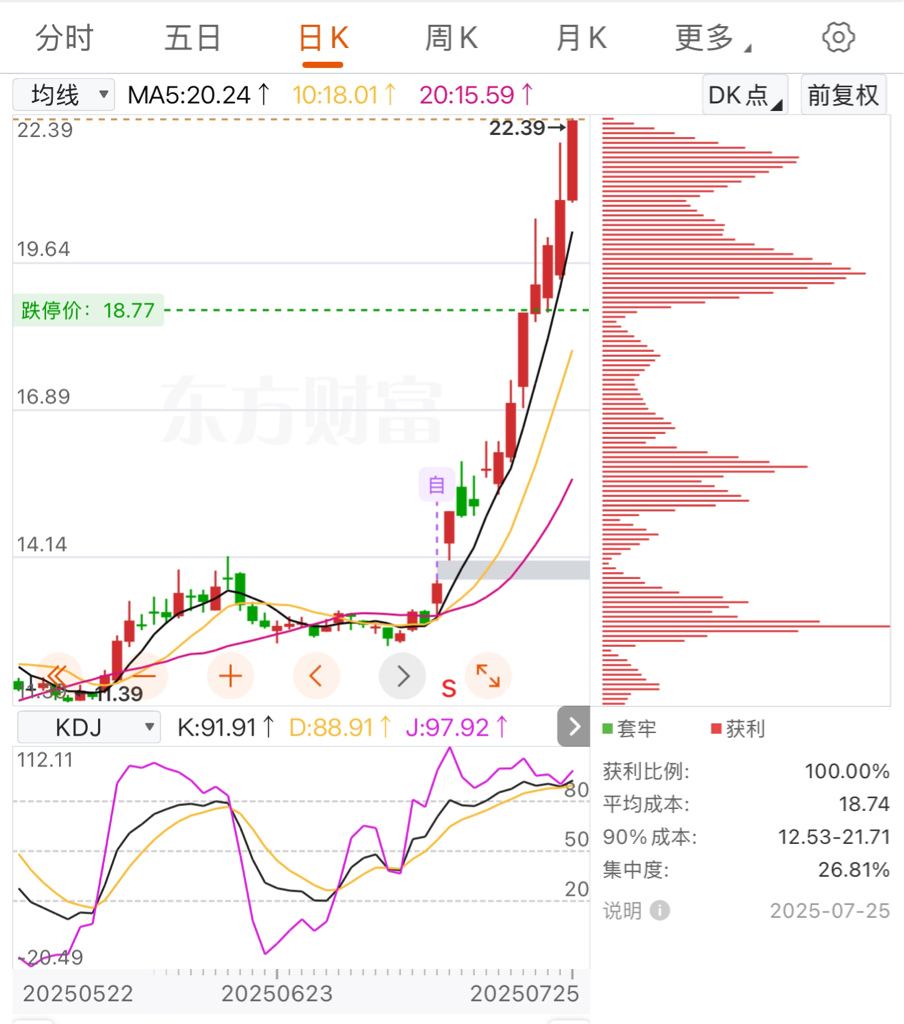The width and height of the screenshot is (904, 1024).
Task: Tap the 20250522 date label
Action: coord(78,993)
